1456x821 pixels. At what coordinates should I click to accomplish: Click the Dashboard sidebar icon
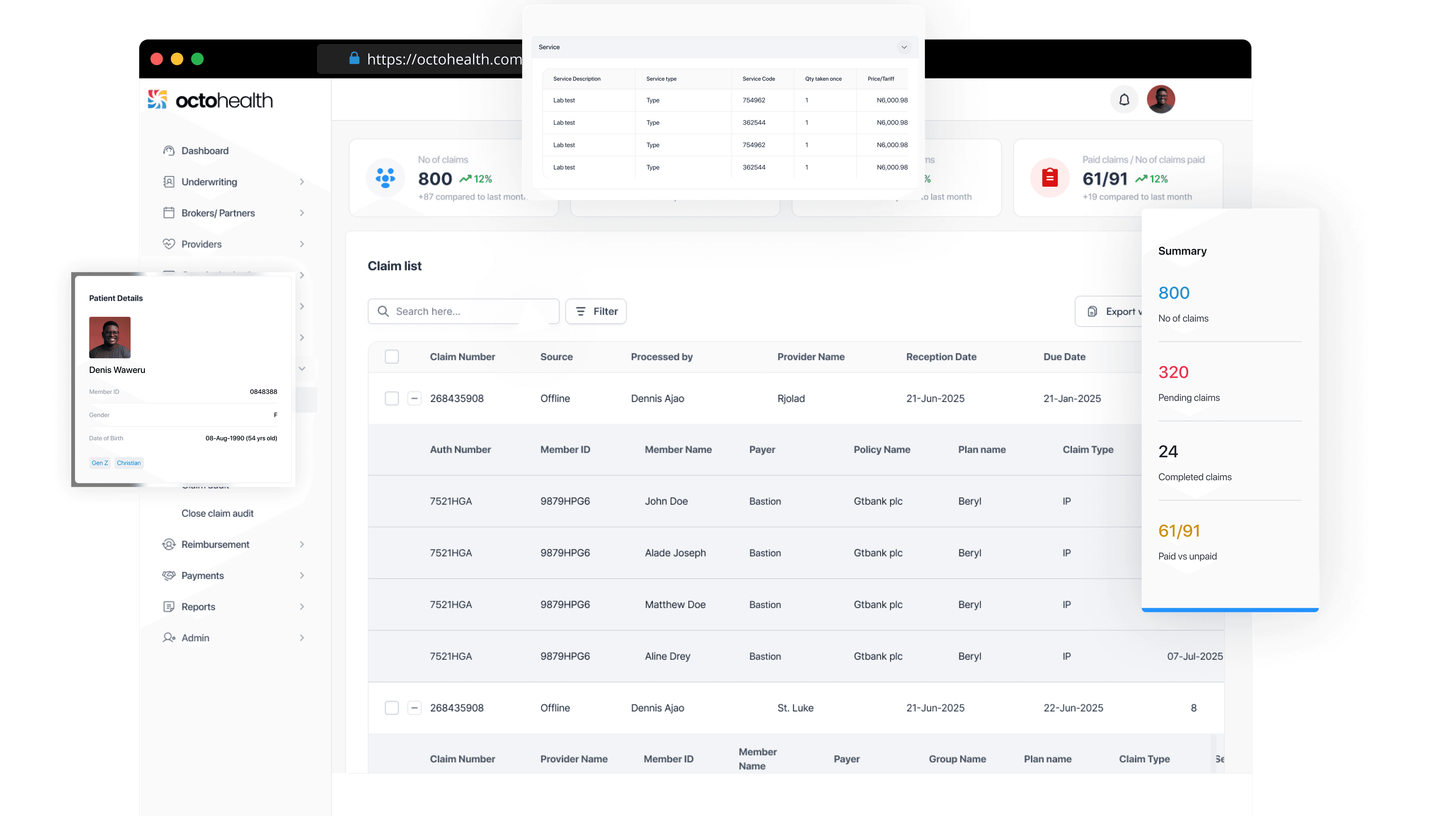(x=168, y=150)
